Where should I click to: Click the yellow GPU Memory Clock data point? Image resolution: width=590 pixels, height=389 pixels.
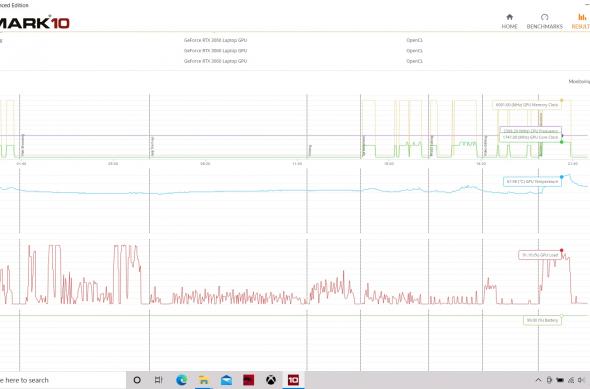point(562,100)
